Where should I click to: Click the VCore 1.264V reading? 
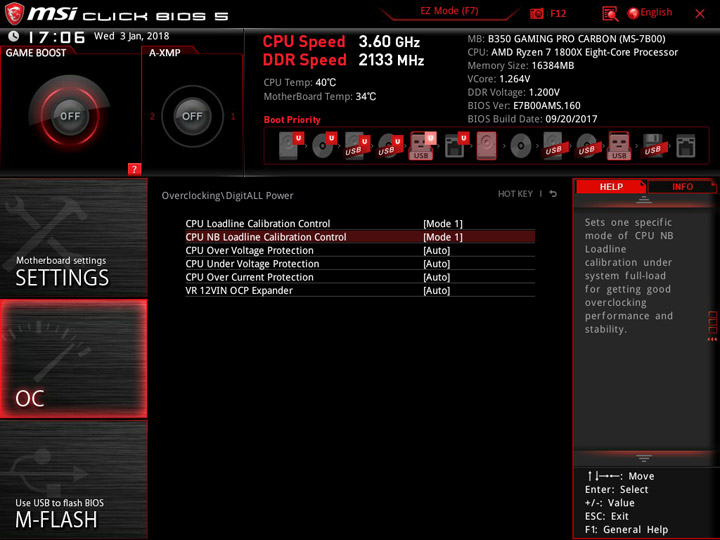499,79
